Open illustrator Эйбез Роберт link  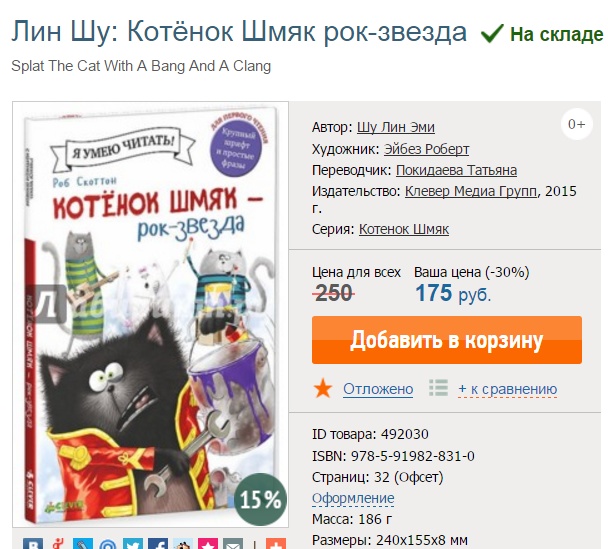click(x=427, y=149)
